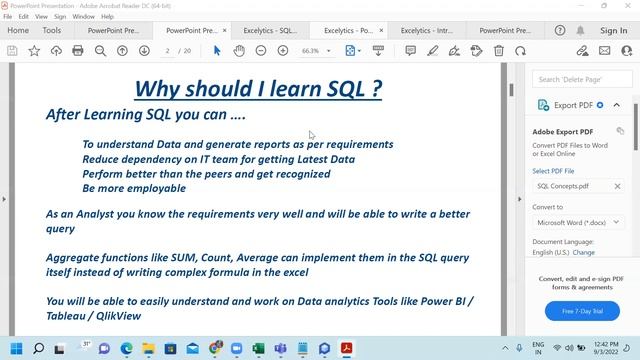Screen dimensions: 640x360
Task: Click the right panel scrollbar thumb
Action: pyautogui.click(x=636, y=127)
